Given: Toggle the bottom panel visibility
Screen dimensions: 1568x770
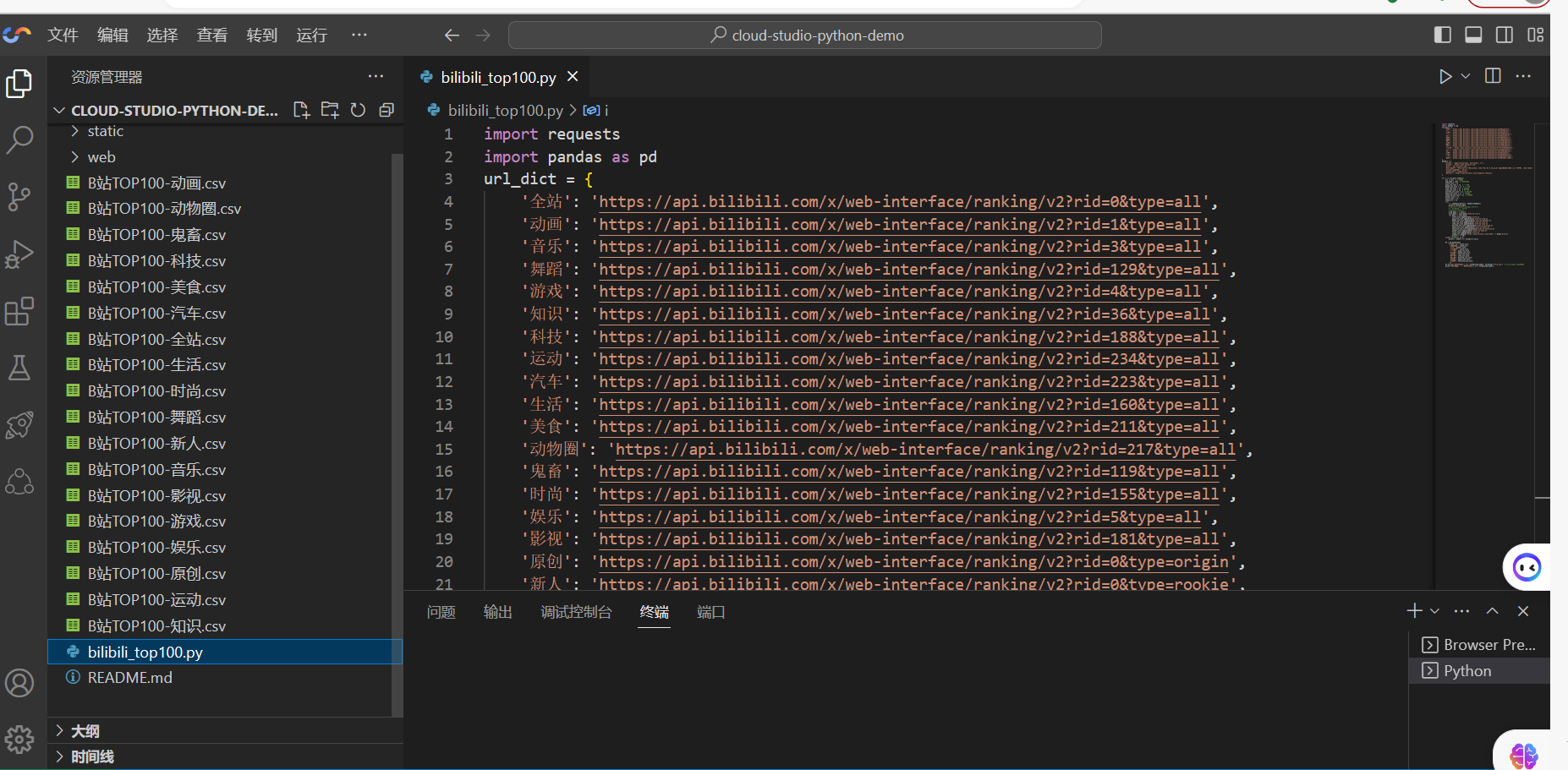Looking at the screenshot, I should (x=1473, y=35).
